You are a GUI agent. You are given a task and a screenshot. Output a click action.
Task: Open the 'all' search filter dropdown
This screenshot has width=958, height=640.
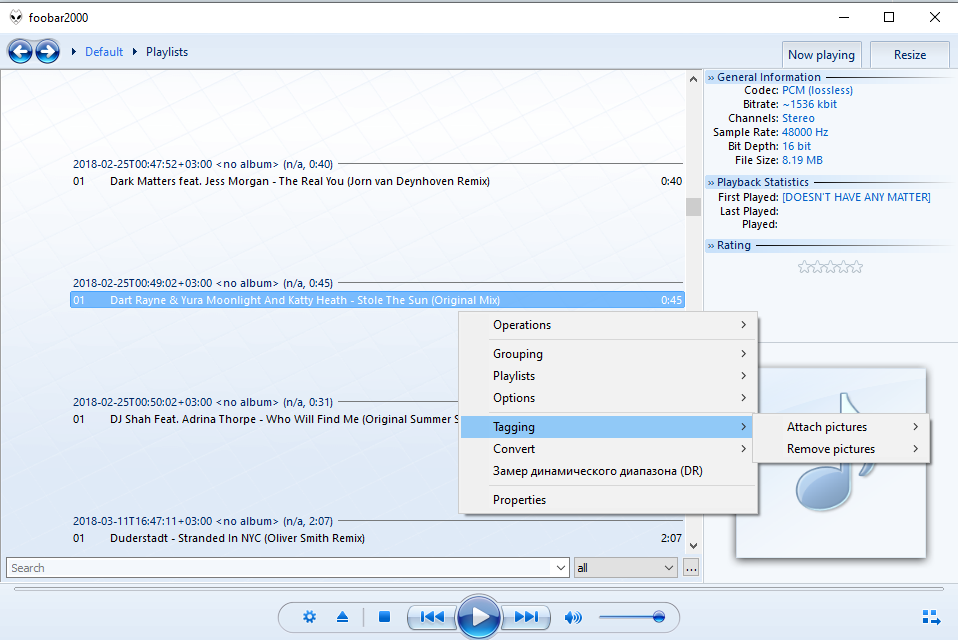tap(626, 568)
